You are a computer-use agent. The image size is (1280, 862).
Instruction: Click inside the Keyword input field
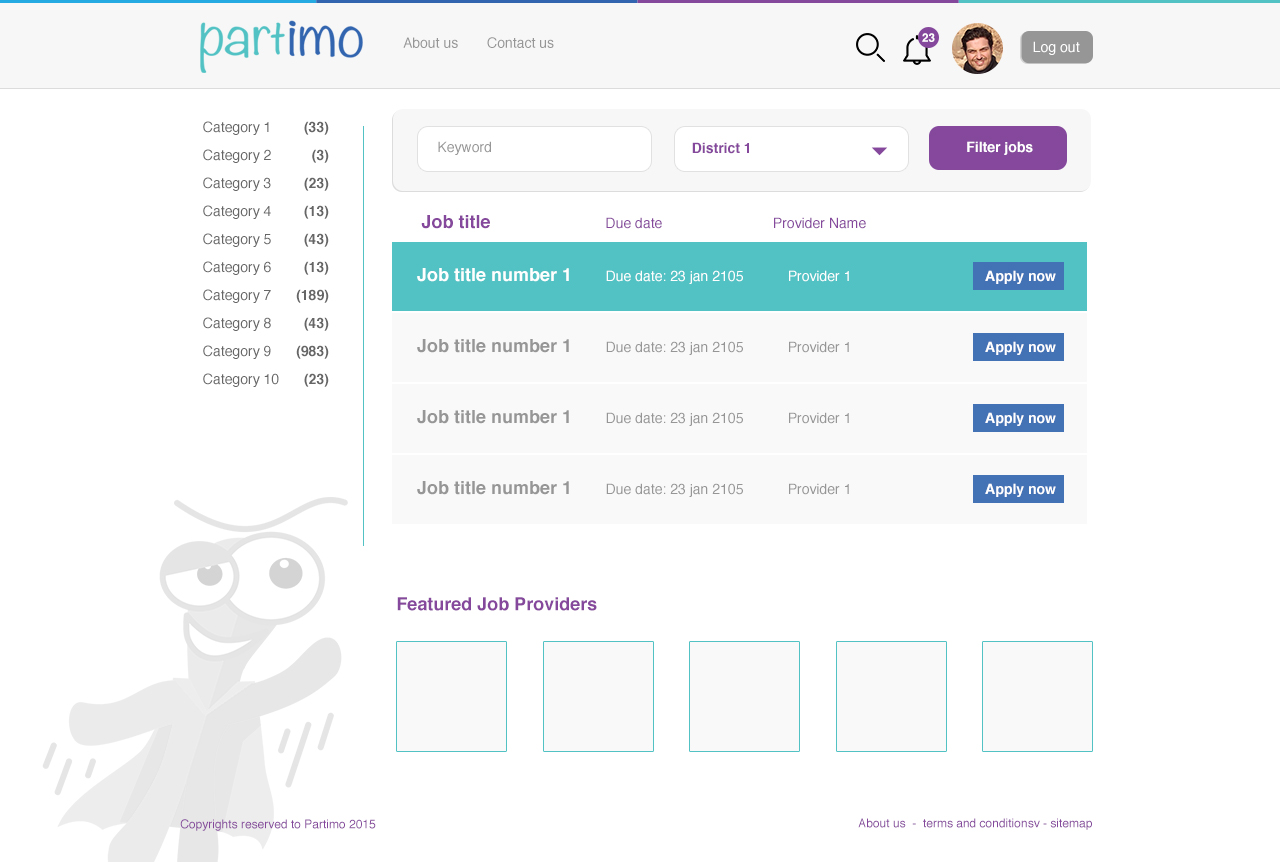(x=534, y=148)
